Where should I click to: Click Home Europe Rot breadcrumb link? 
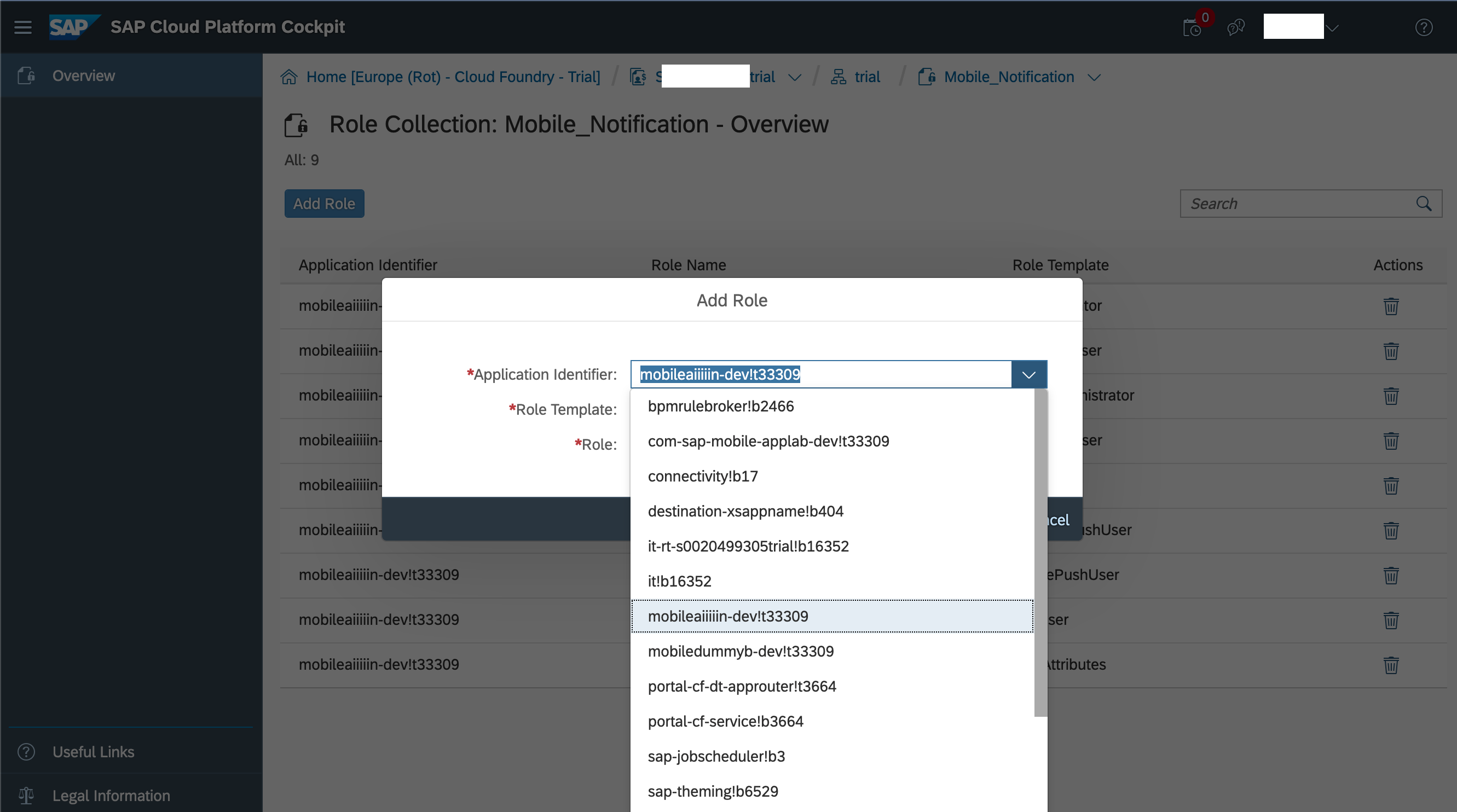[452, 76]
